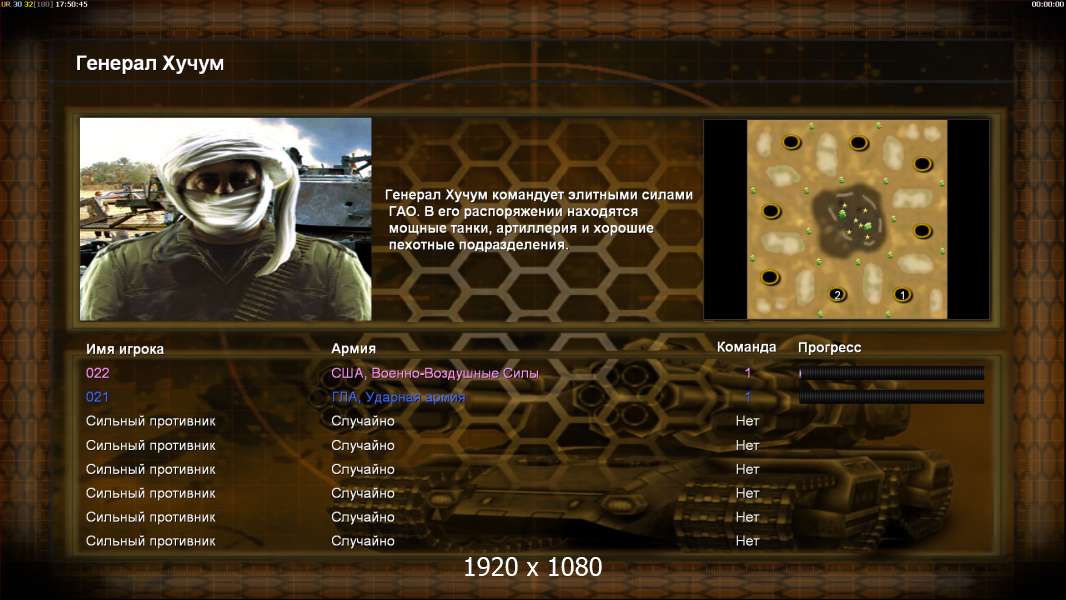Click team number in the 021 row

click(748, 396)
